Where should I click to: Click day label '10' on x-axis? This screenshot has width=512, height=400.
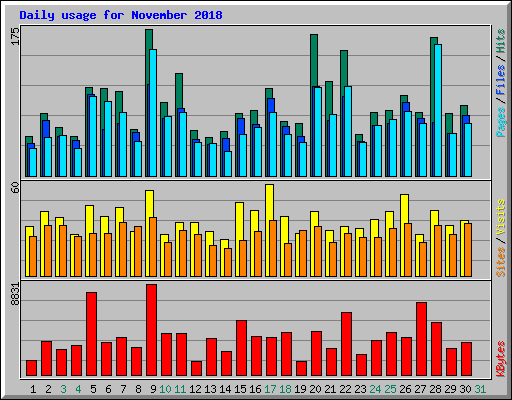click(x=165, y=389)
